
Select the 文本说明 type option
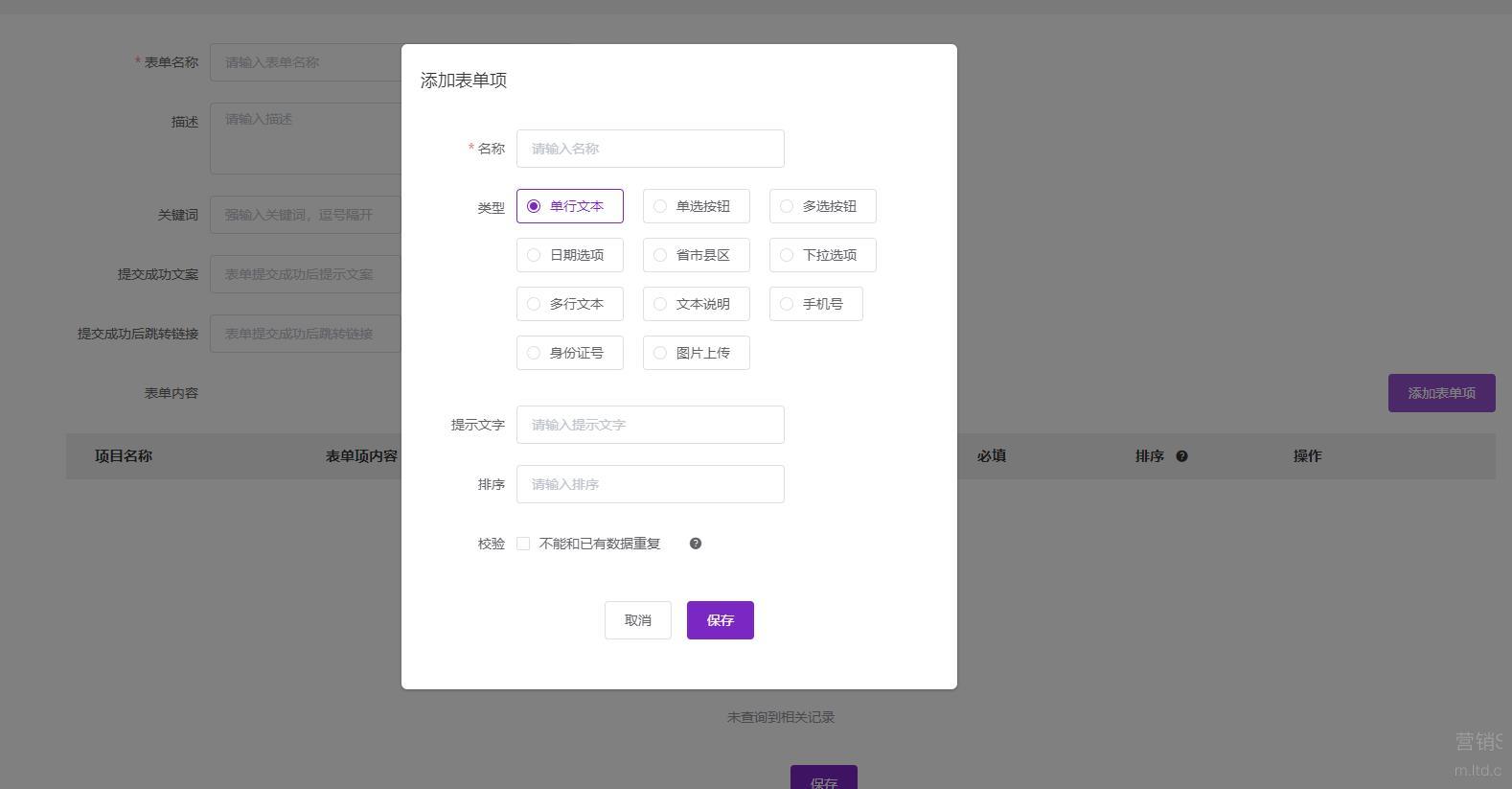tap(697, 304)
